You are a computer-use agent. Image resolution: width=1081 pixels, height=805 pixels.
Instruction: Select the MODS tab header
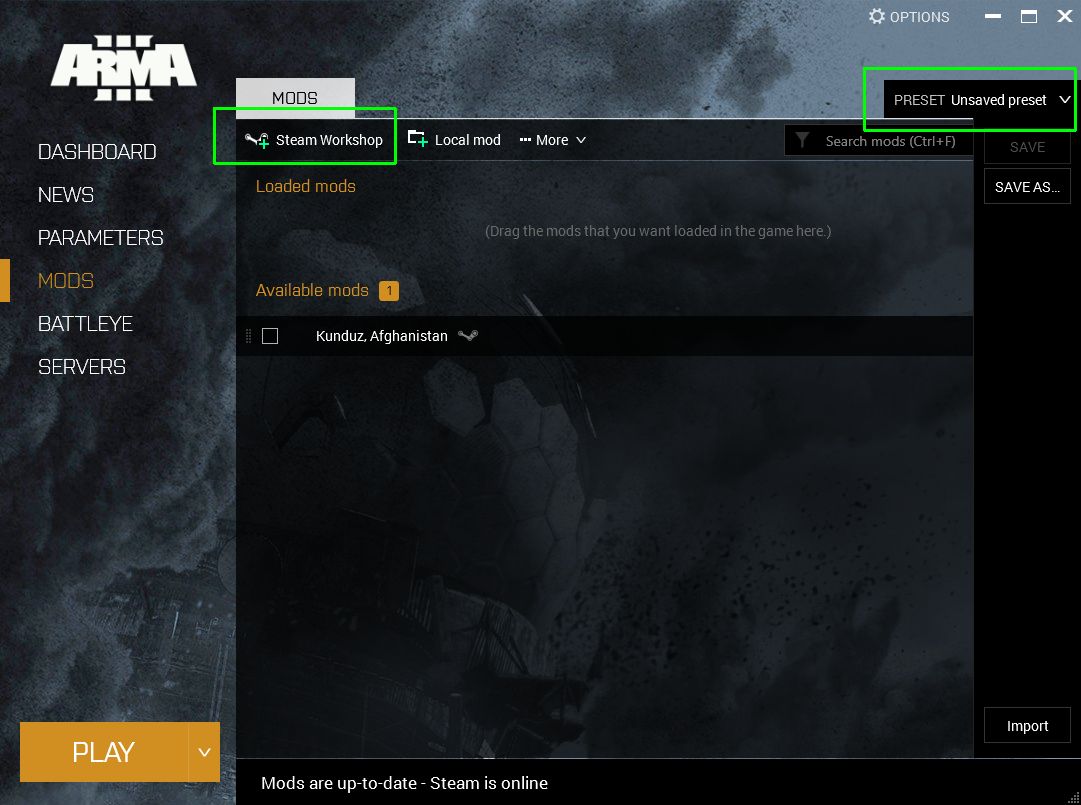295,98
